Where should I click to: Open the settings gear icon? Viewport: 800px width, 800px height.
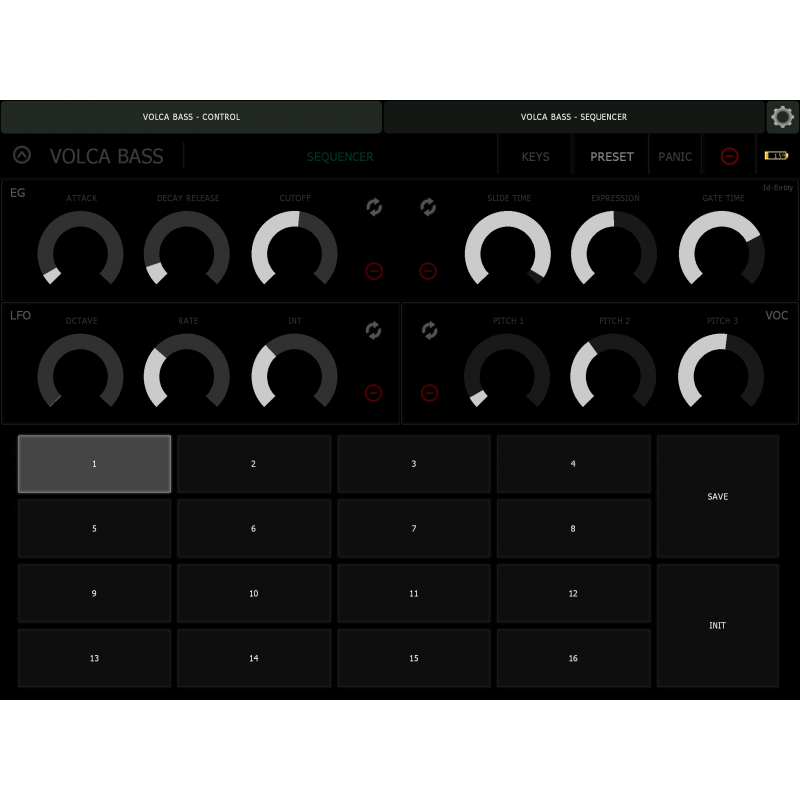[783, 117]
